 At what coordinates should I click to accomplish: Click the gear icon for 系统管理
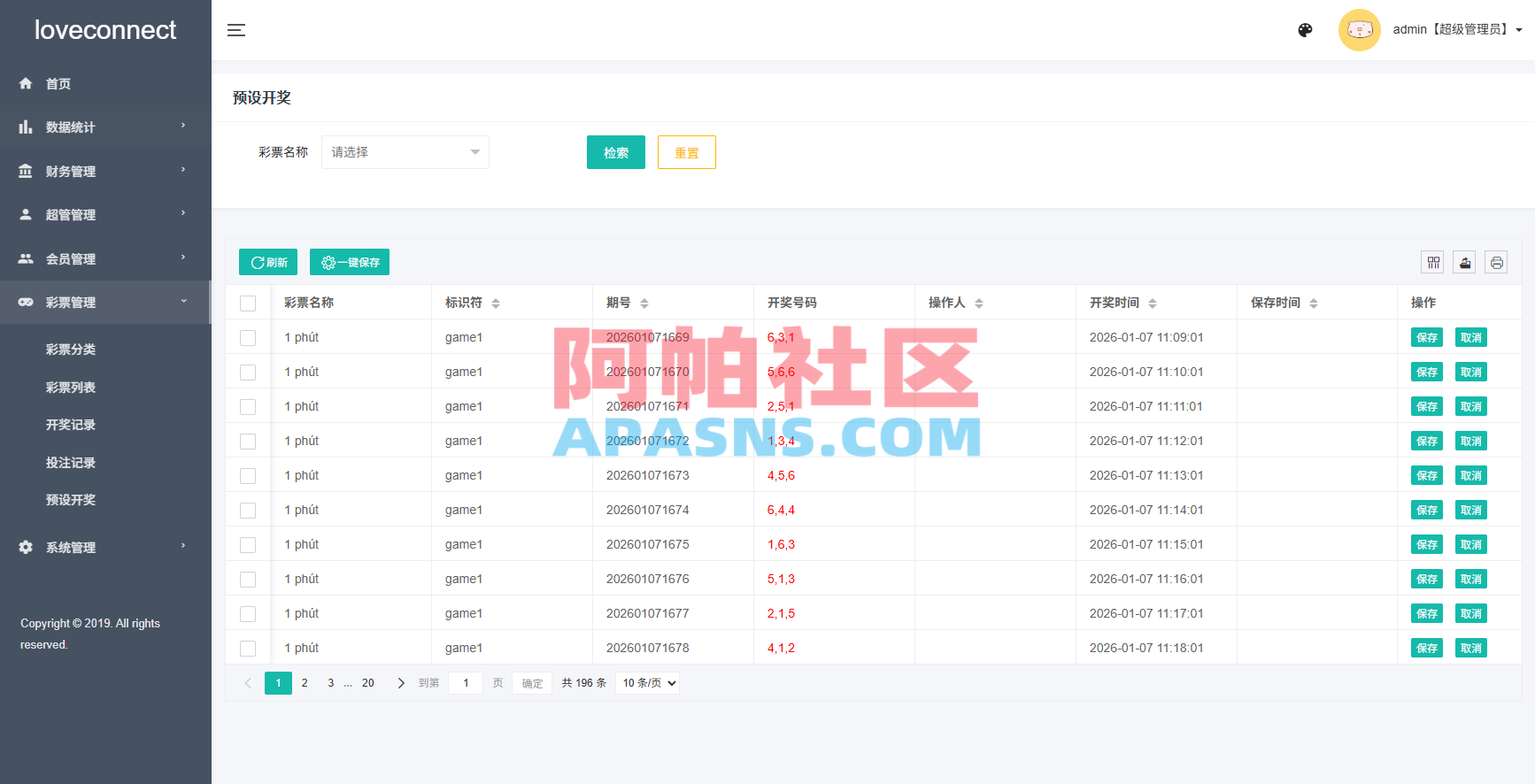click(26, 547)
